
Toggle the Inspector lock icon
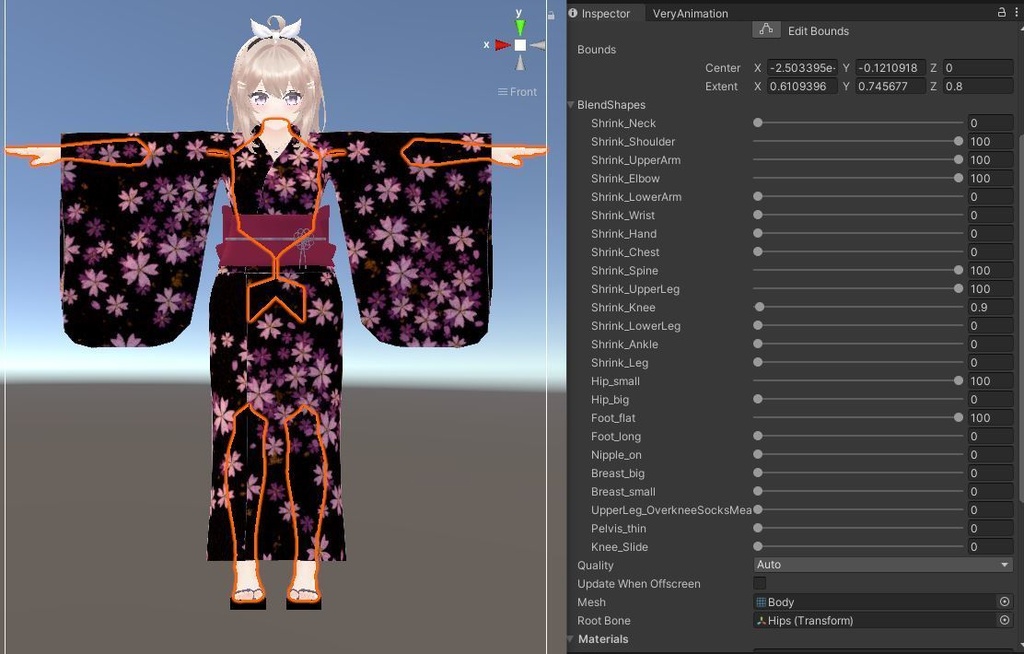[1002, 12]
